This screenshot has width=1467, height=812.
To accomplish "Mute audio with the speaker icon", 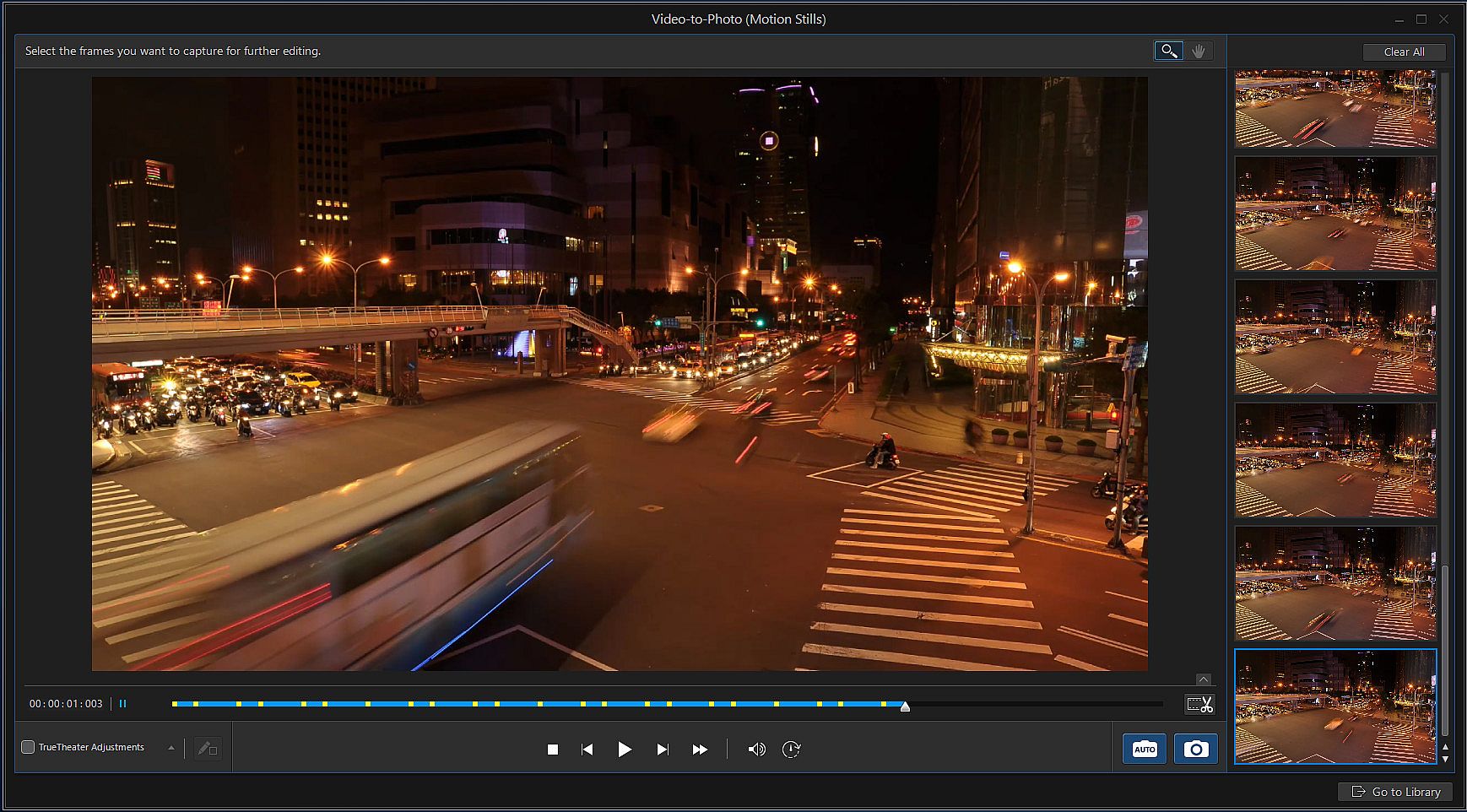I will [756, 750].
